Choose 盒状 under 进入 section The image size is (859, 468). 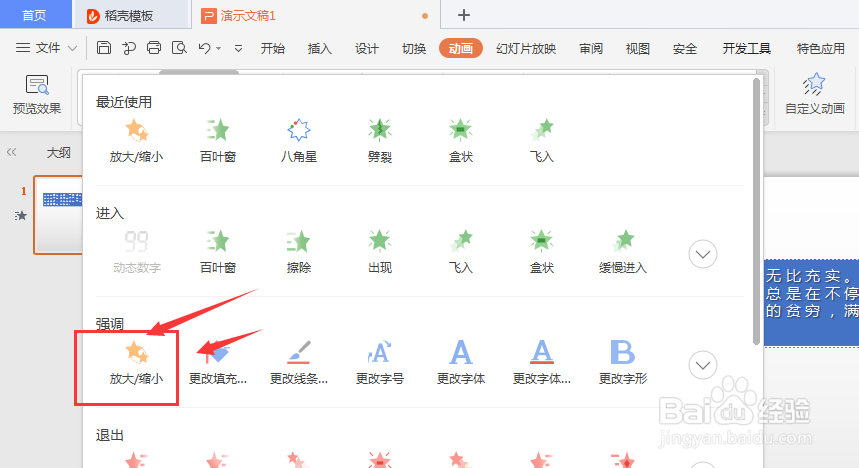click(542, 252)
